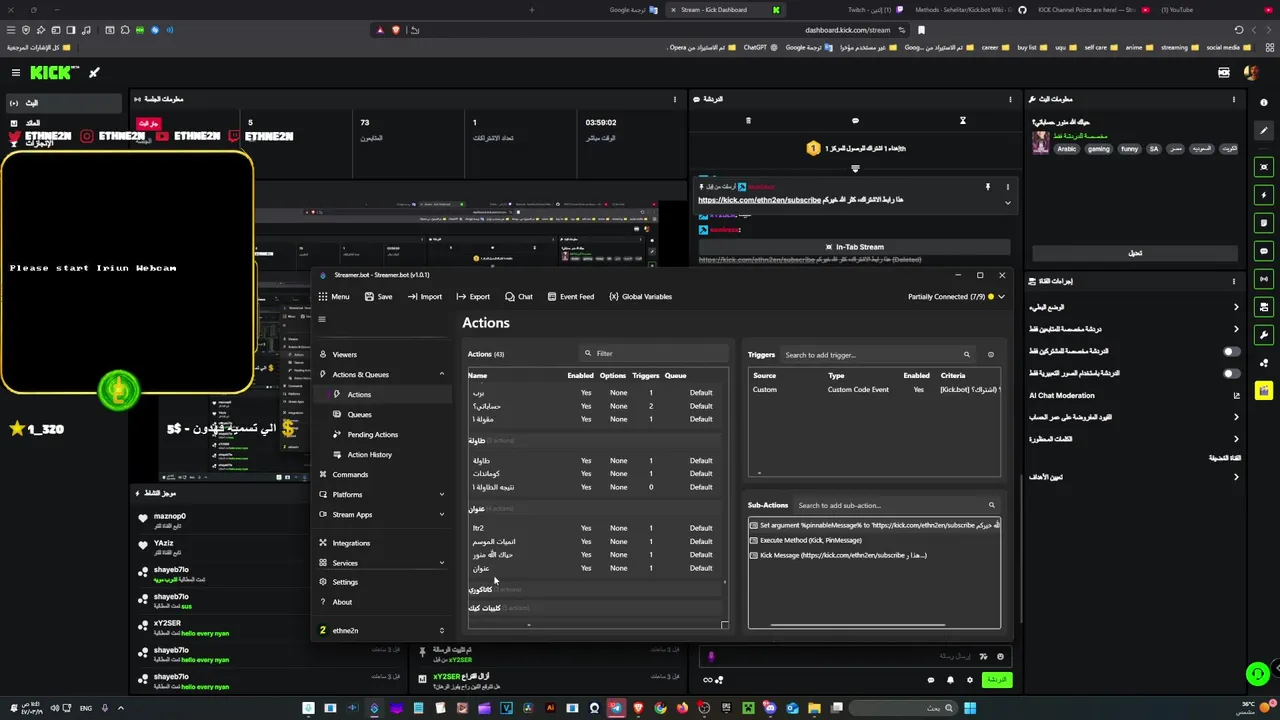The width and height of the screenshot is (1280, 720).
Task: Open the Chat window in Streamer.bot
Action: [518, 296]
